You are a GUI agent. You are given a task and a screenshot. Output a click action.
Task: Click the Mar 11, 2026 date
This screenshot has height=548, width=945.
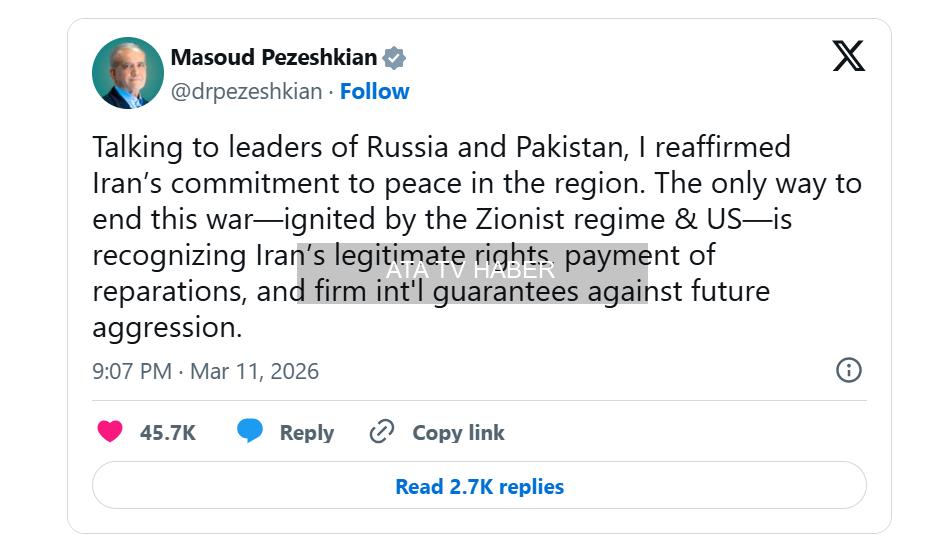(x=254, y=372)
